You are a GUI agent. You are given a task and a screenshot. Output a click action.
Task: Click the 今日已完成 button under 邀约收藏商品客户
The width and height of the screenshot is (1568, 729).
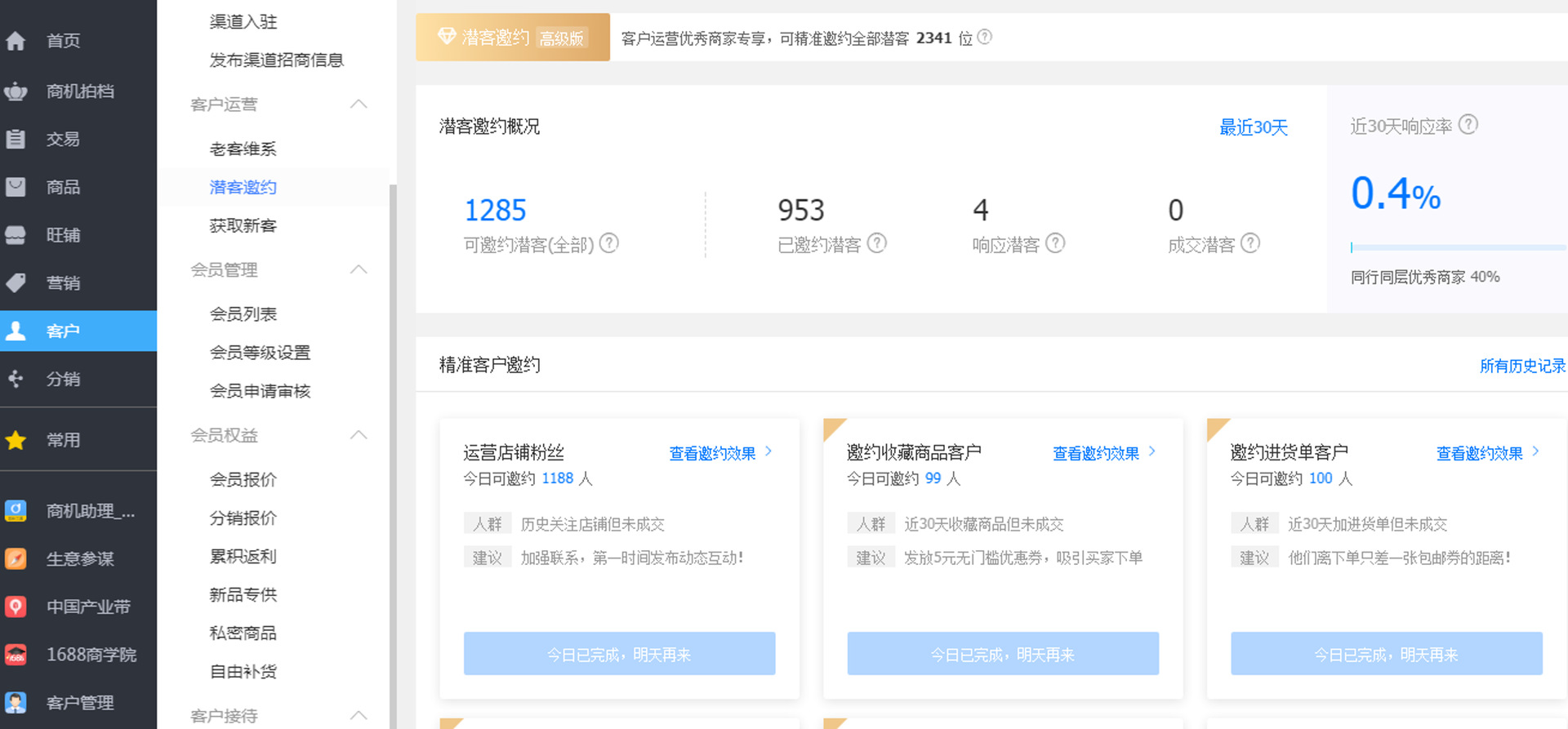1003,654
